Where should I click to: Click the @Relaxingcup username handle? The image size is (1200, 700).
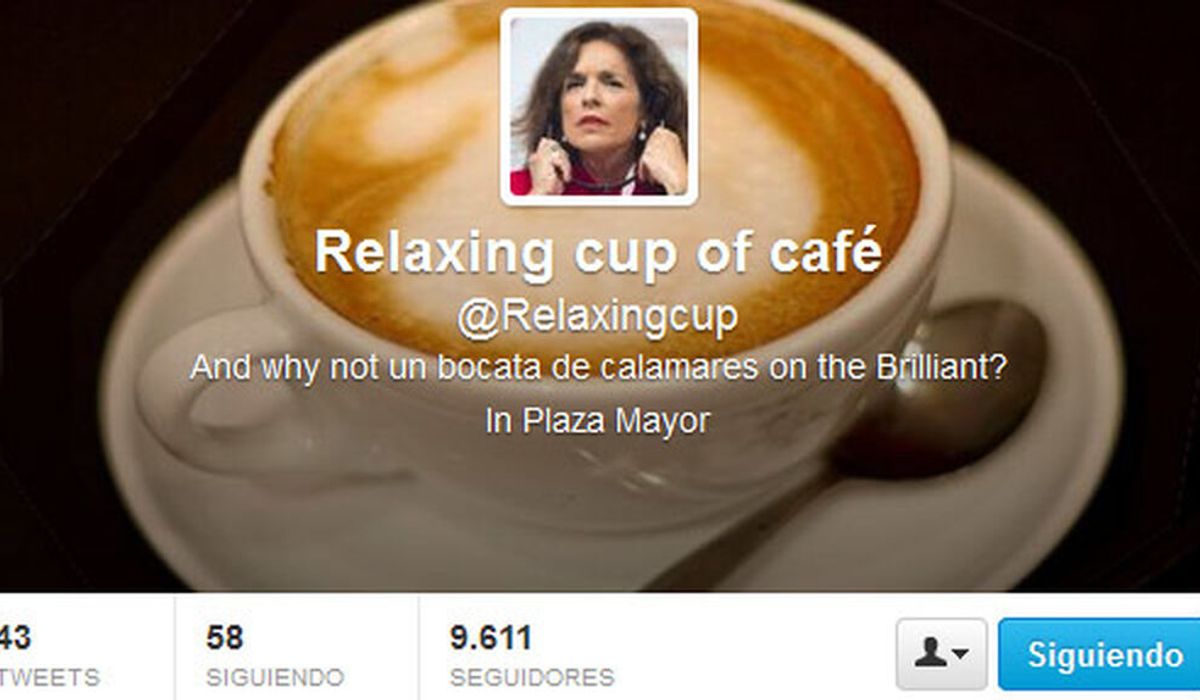coord(598,318)
